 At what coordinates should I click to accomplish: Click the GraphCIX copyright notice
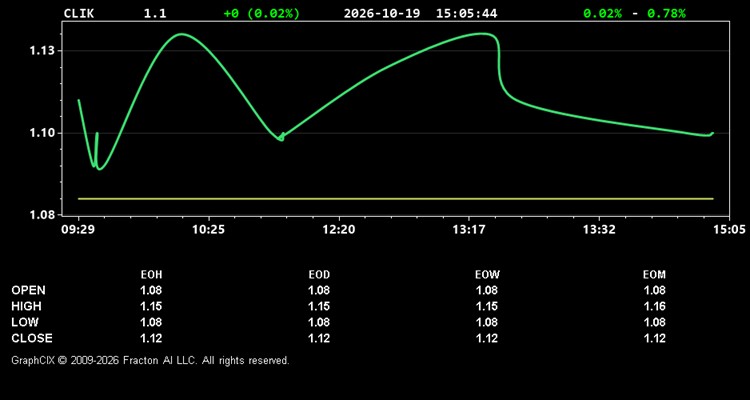pos(151,360)
